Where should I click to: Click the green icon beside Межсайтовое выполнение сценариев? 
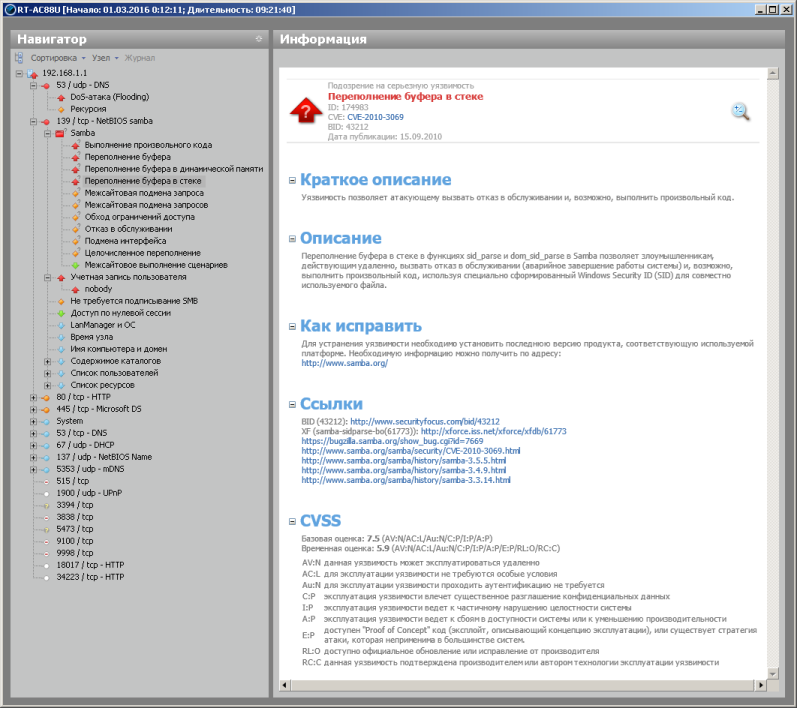pos(75,265)
